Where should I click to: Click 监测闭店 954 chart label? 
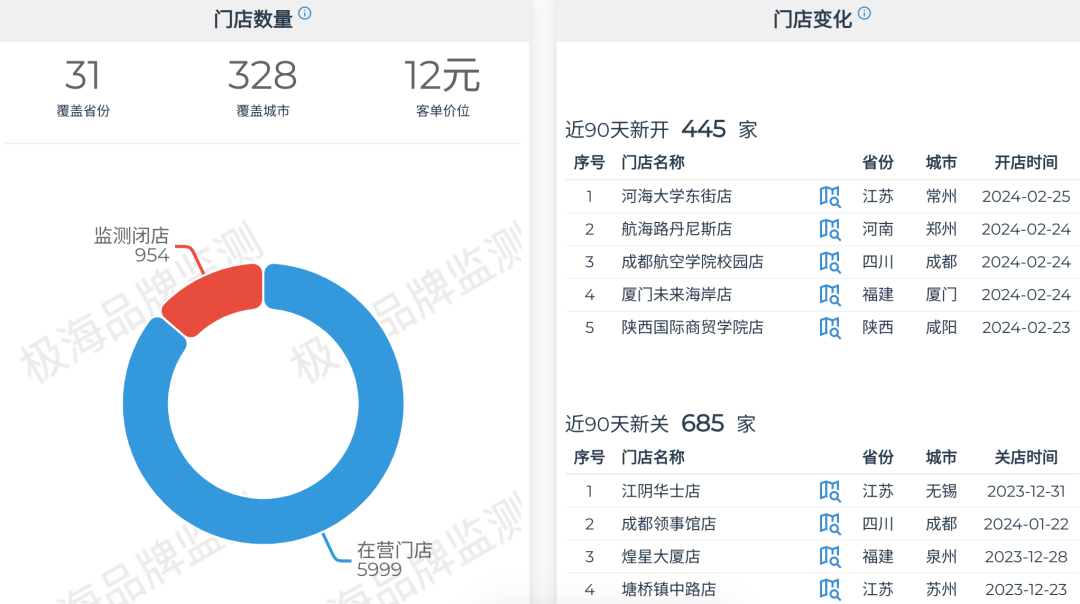(132, 245)
